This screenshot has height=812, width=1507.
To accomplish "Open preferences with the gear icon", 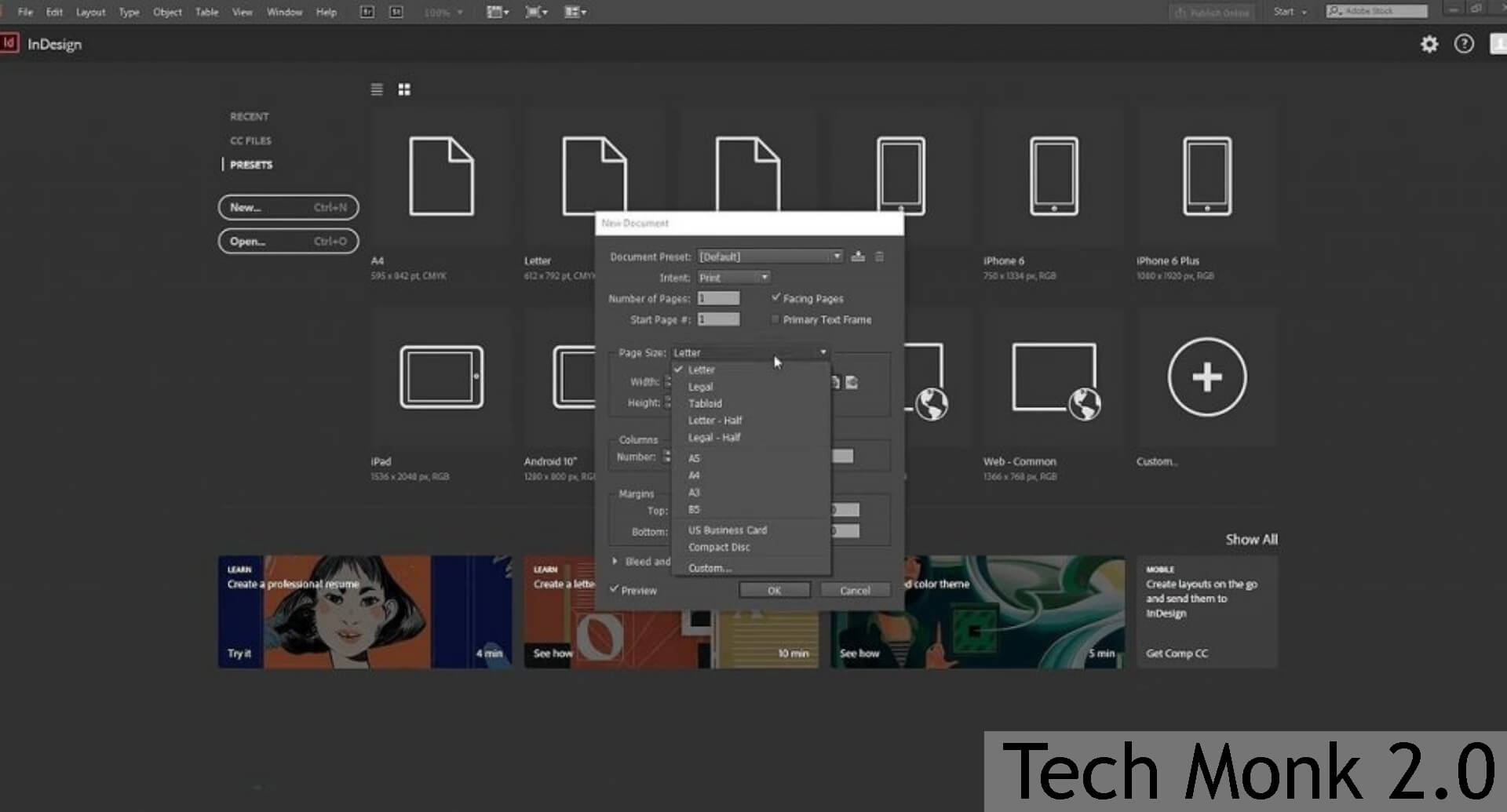I will 1429,44.
